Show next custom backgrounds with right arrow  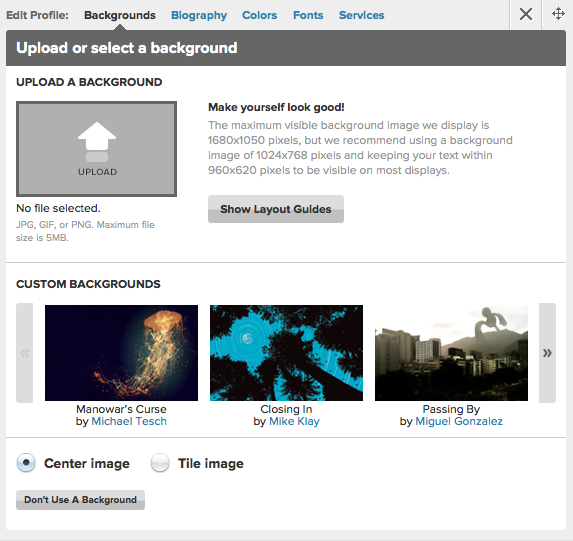click(547, 353)
